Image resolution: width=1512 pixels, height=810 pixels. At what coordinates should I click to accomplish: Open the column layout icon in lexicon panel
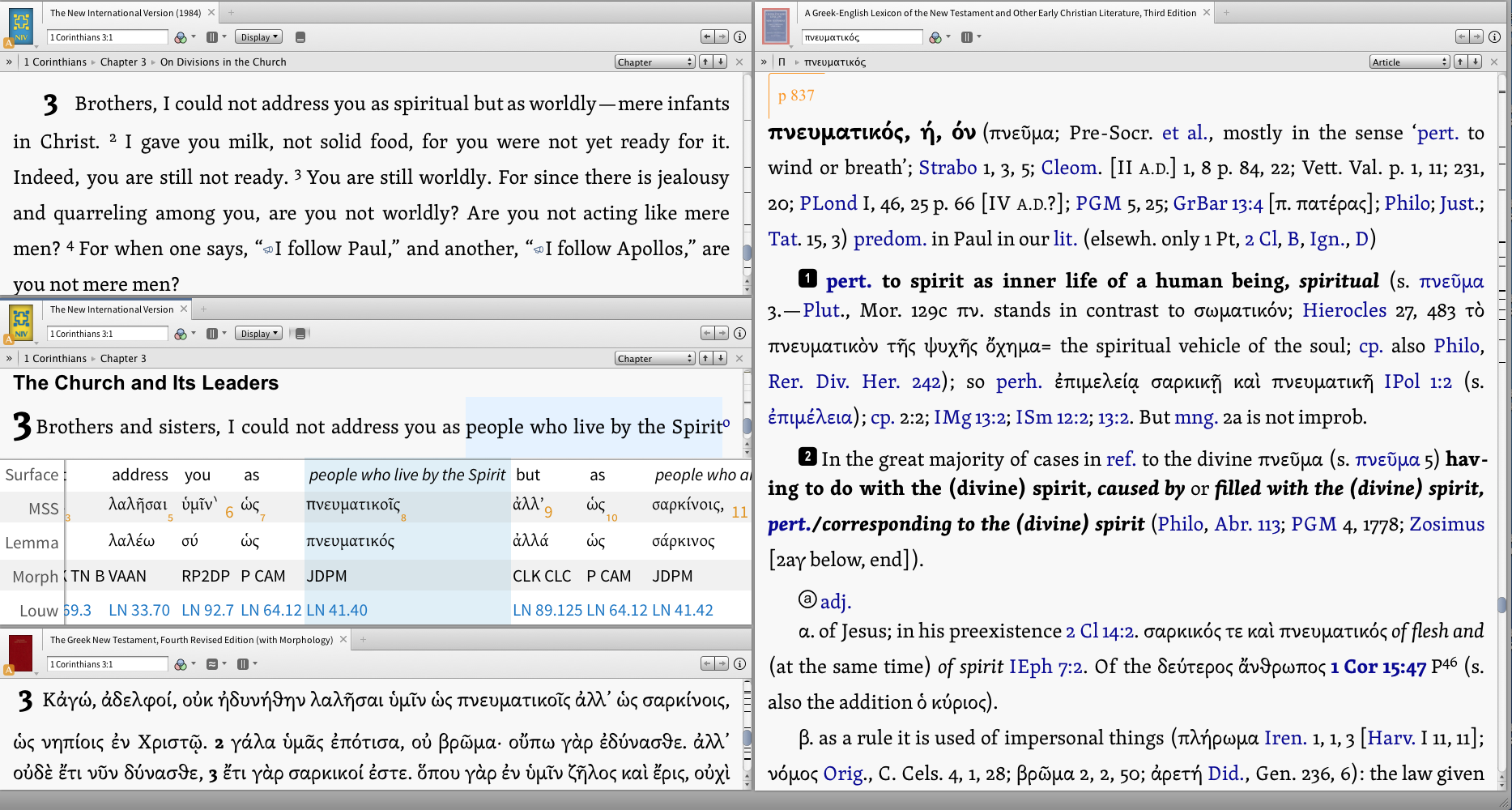point(967,37)
